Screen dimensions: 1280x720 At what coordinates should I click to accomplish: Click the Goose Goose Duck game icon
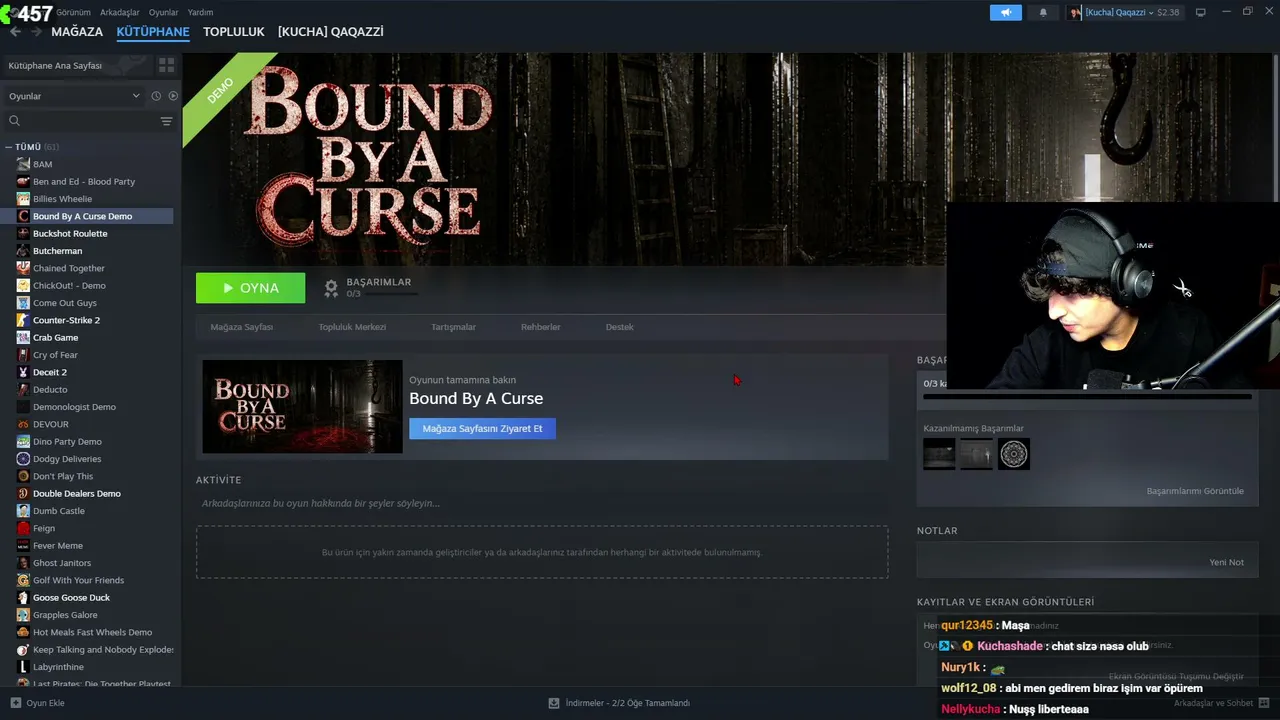(x=23, y=597)
